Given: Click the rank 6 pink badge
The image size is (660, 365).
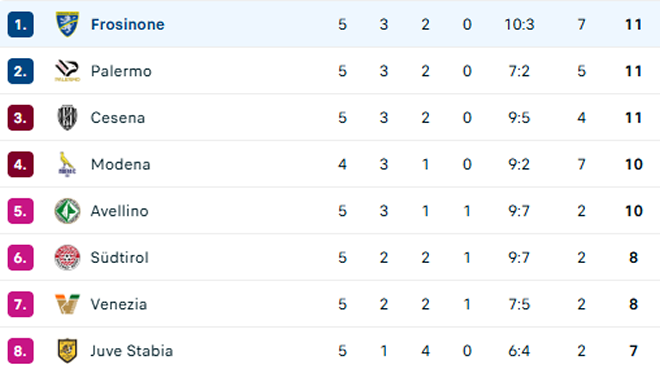Looking at the screenshot, I should (x=20, y=258).
